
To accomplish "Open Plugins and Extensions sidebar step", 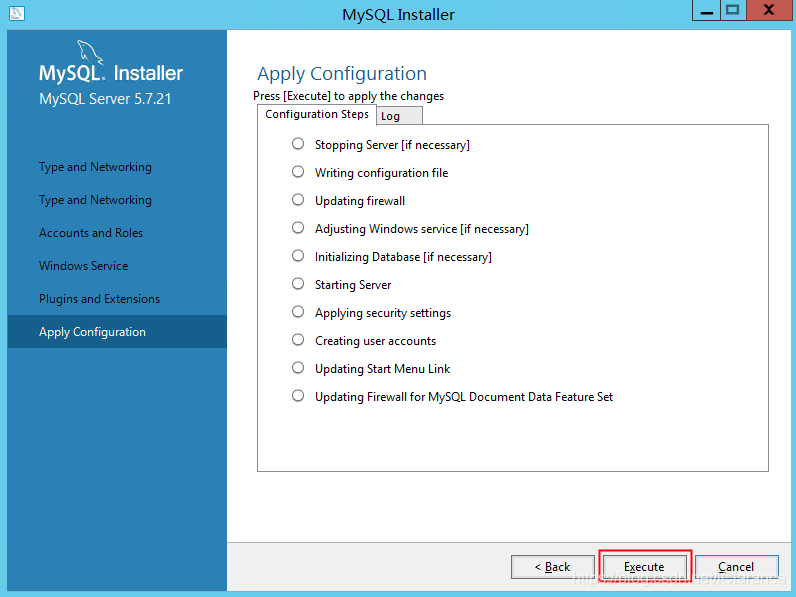I will coord(100,299).
